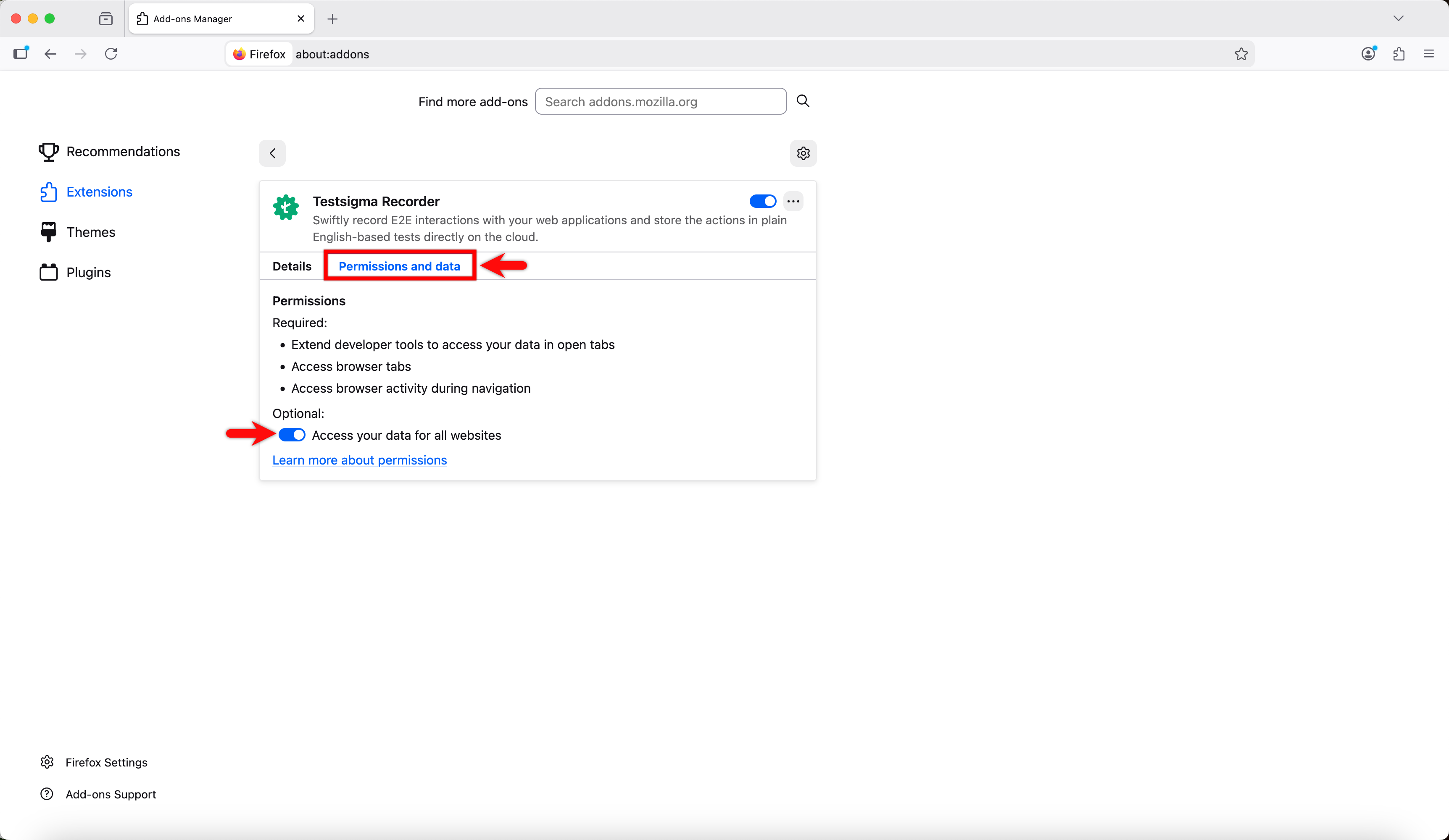The height and width of the screenshot is (840, 1449).
Task: Disable the Testsigma Recorder extension toggle
Action: pyautogui.click(x=762, y=201)
